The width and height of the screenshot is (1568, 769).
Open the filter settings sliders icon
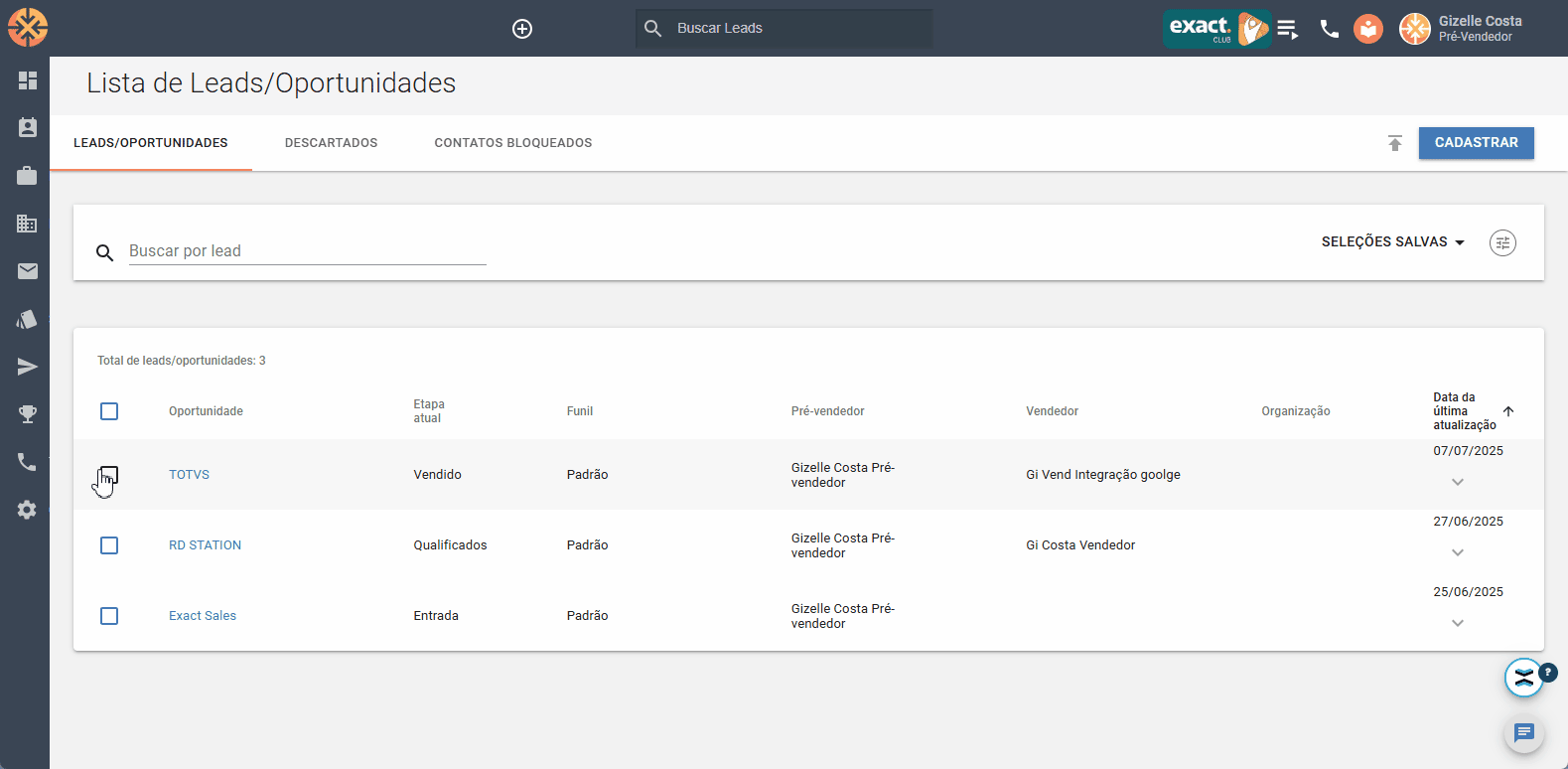[1502, 242]
